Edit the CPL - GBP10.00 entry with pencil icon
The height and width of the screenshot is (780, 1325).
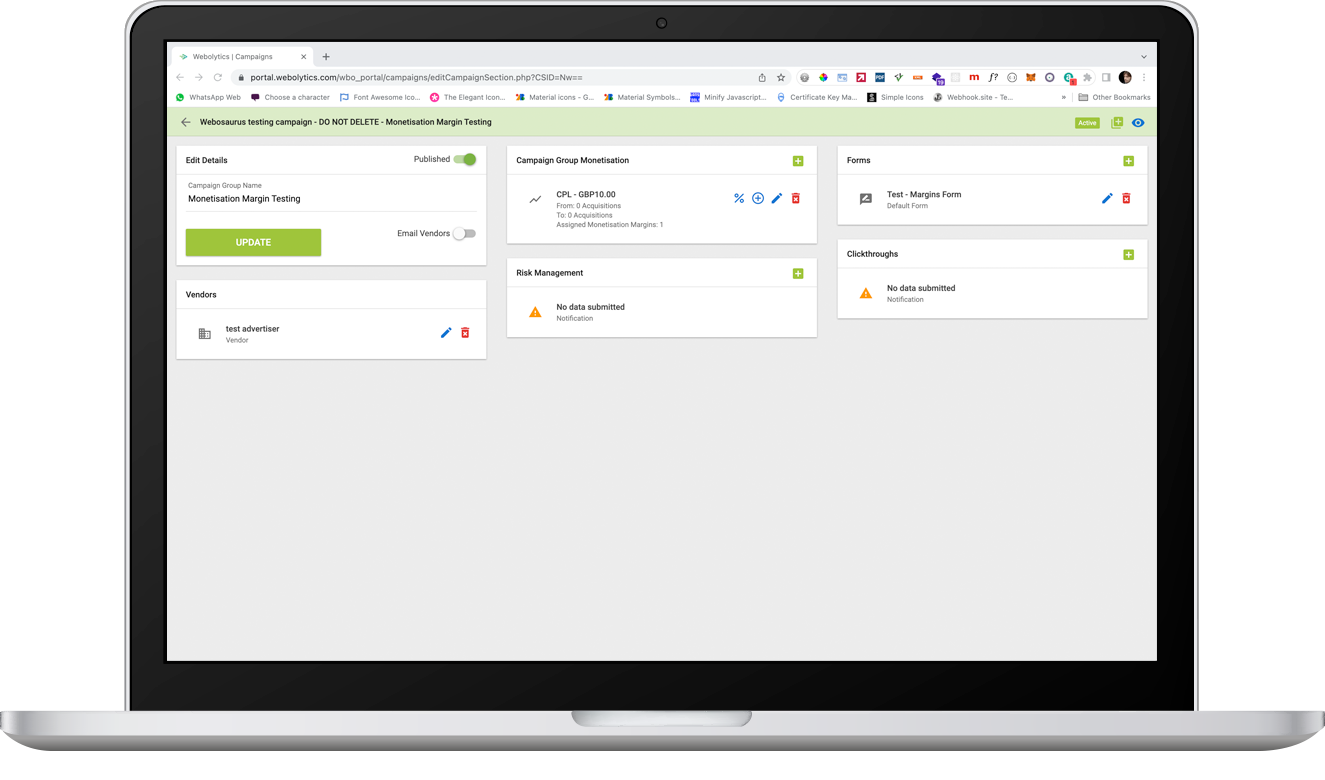(777, 198)
